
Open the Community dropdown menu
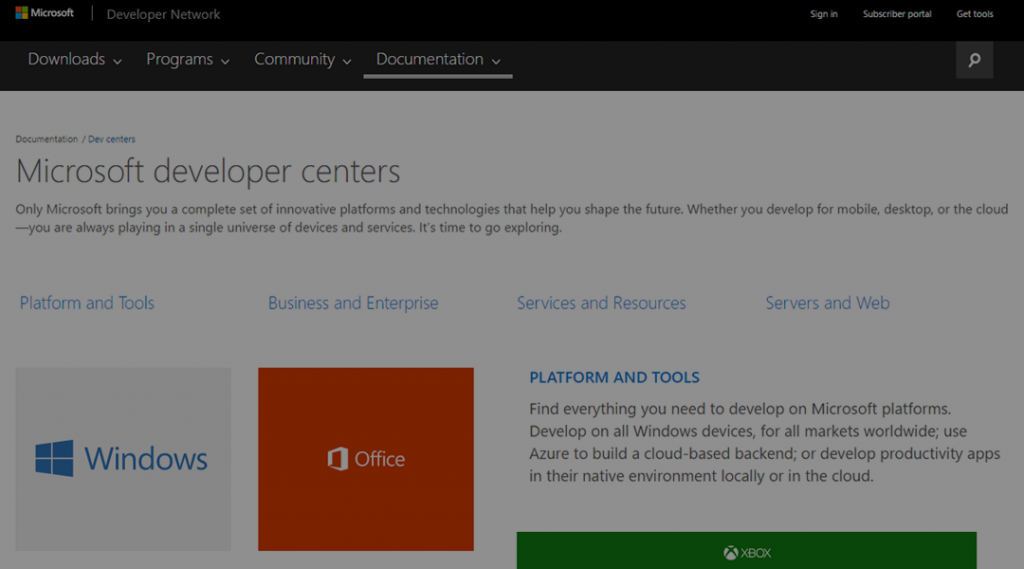(303, 60)
